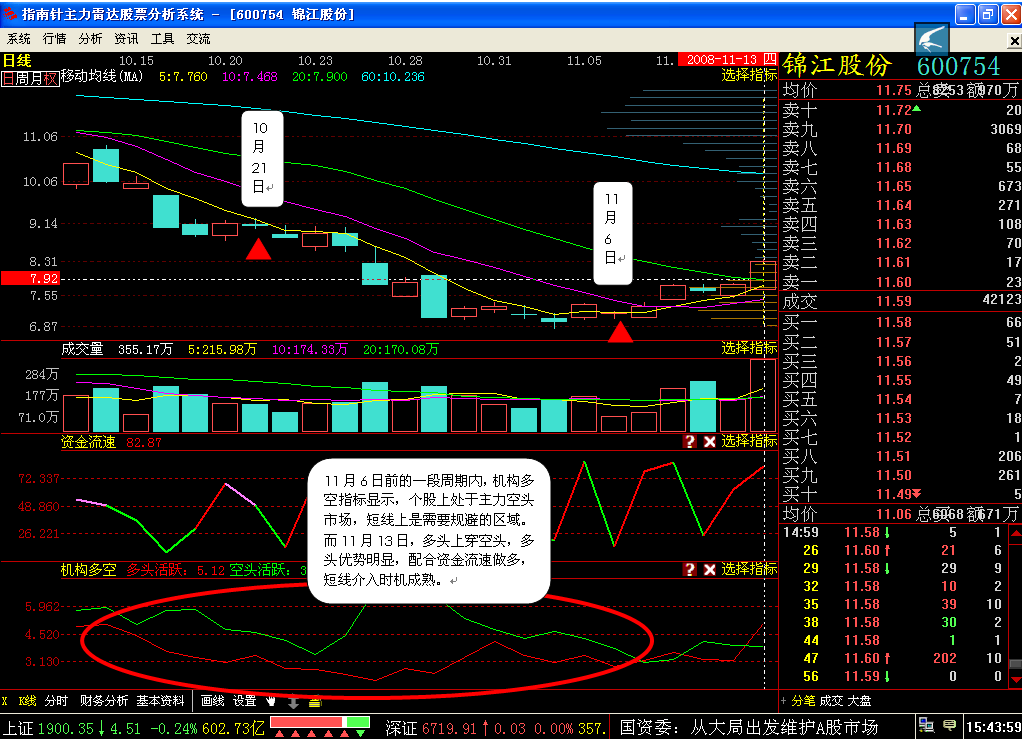Switch chart period to 月 (monthly)
The image size is (1022, 739).
tap(36, 78)
